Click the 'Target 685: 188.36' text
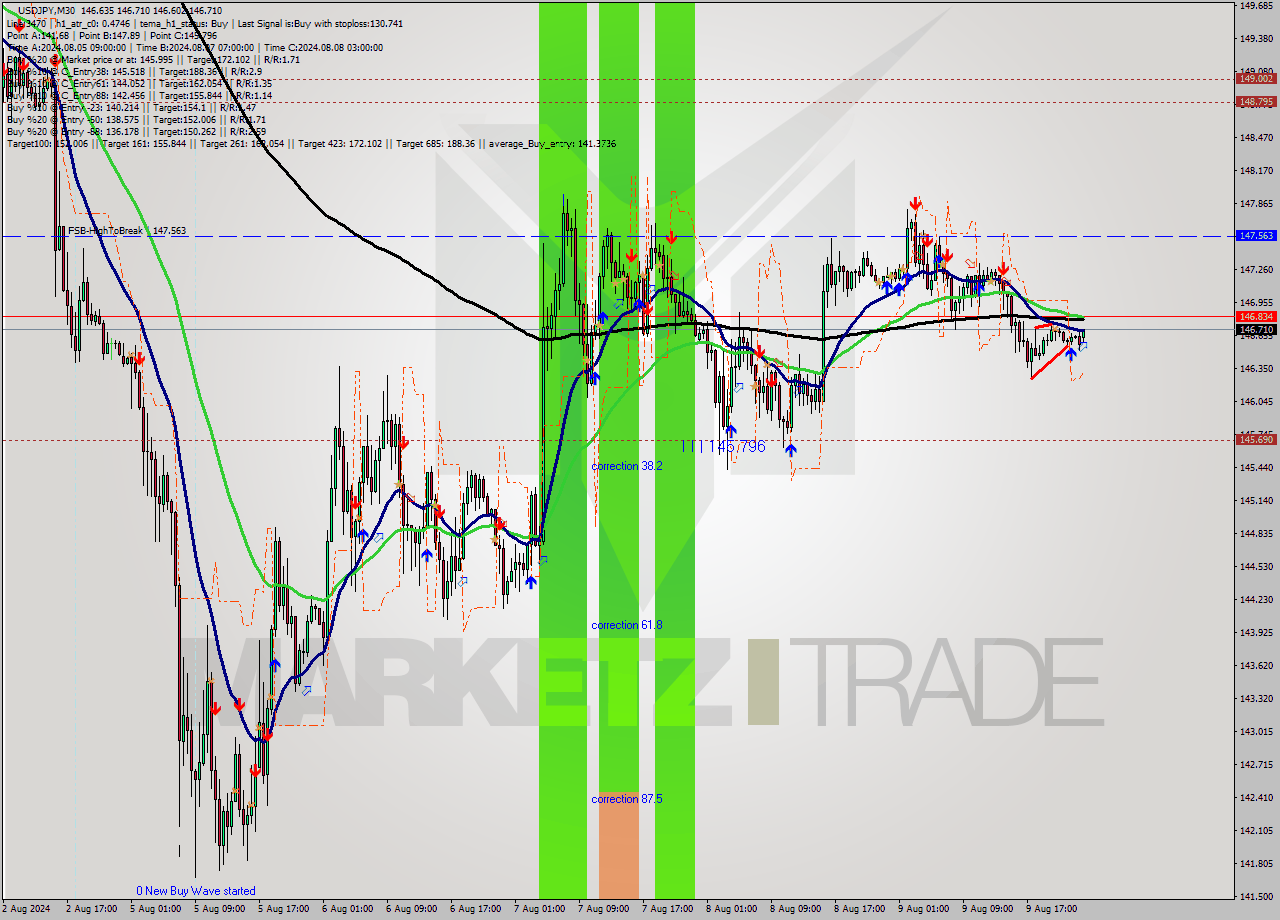This screenshot has width=1280, height=920. (x=435, y=144)
